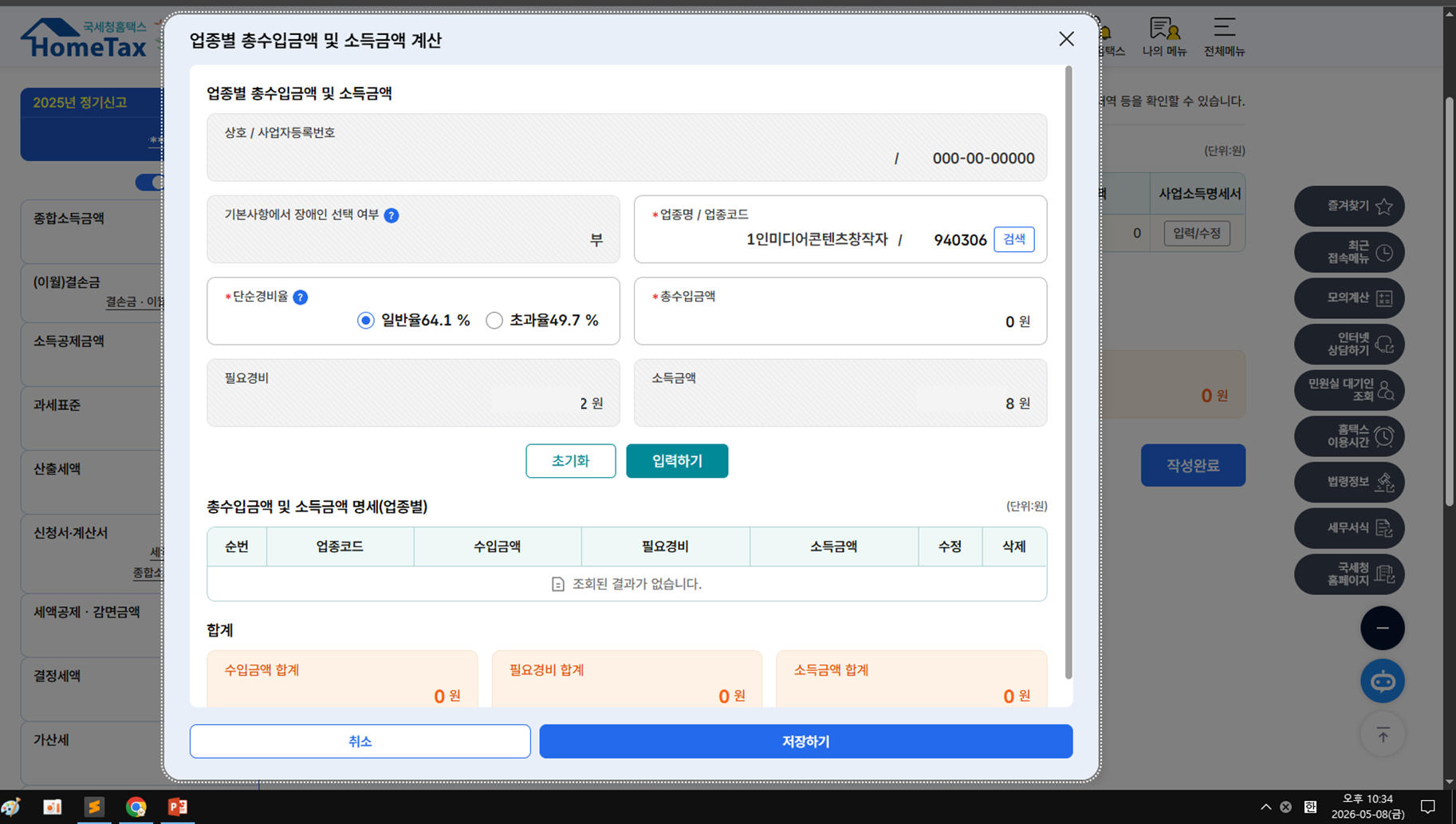The image size is (1456, 824).
Task: Open 법령정보 gavel shortcut
Action: (x=1349, y=482)
